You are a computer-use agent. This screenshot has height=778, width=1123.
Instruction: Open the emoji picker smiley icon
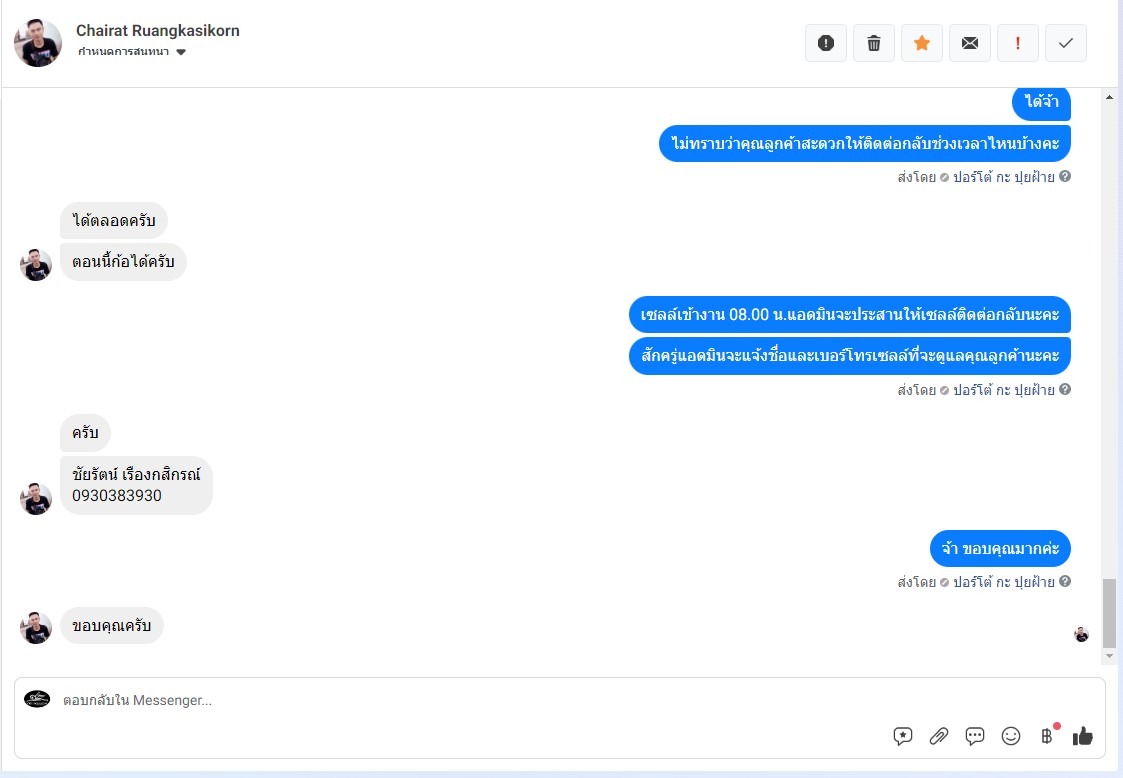point(1011,736)
